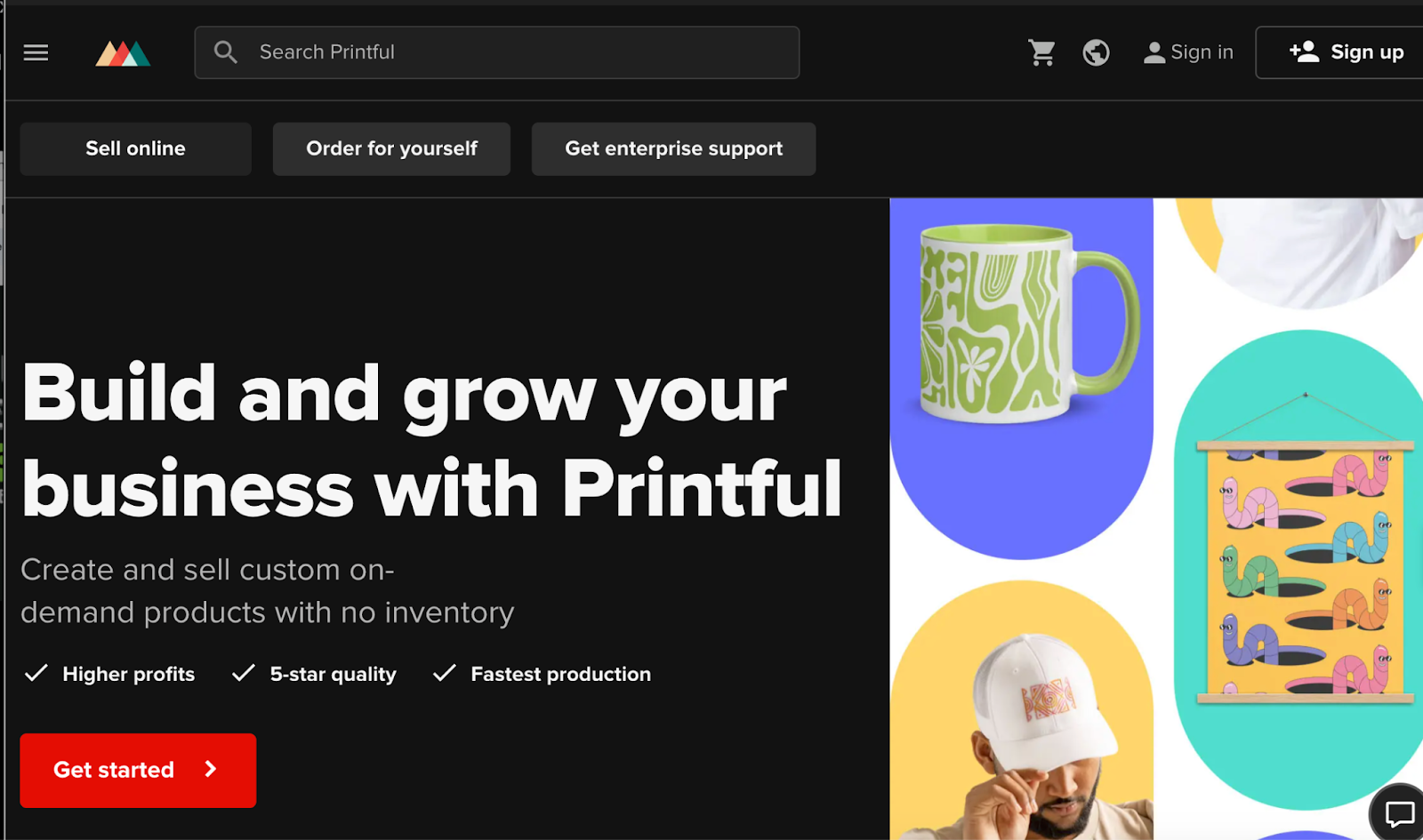Select the Get enterprise support tab
This screenshot has width=1423, height=840.
[x=673, y=148]
